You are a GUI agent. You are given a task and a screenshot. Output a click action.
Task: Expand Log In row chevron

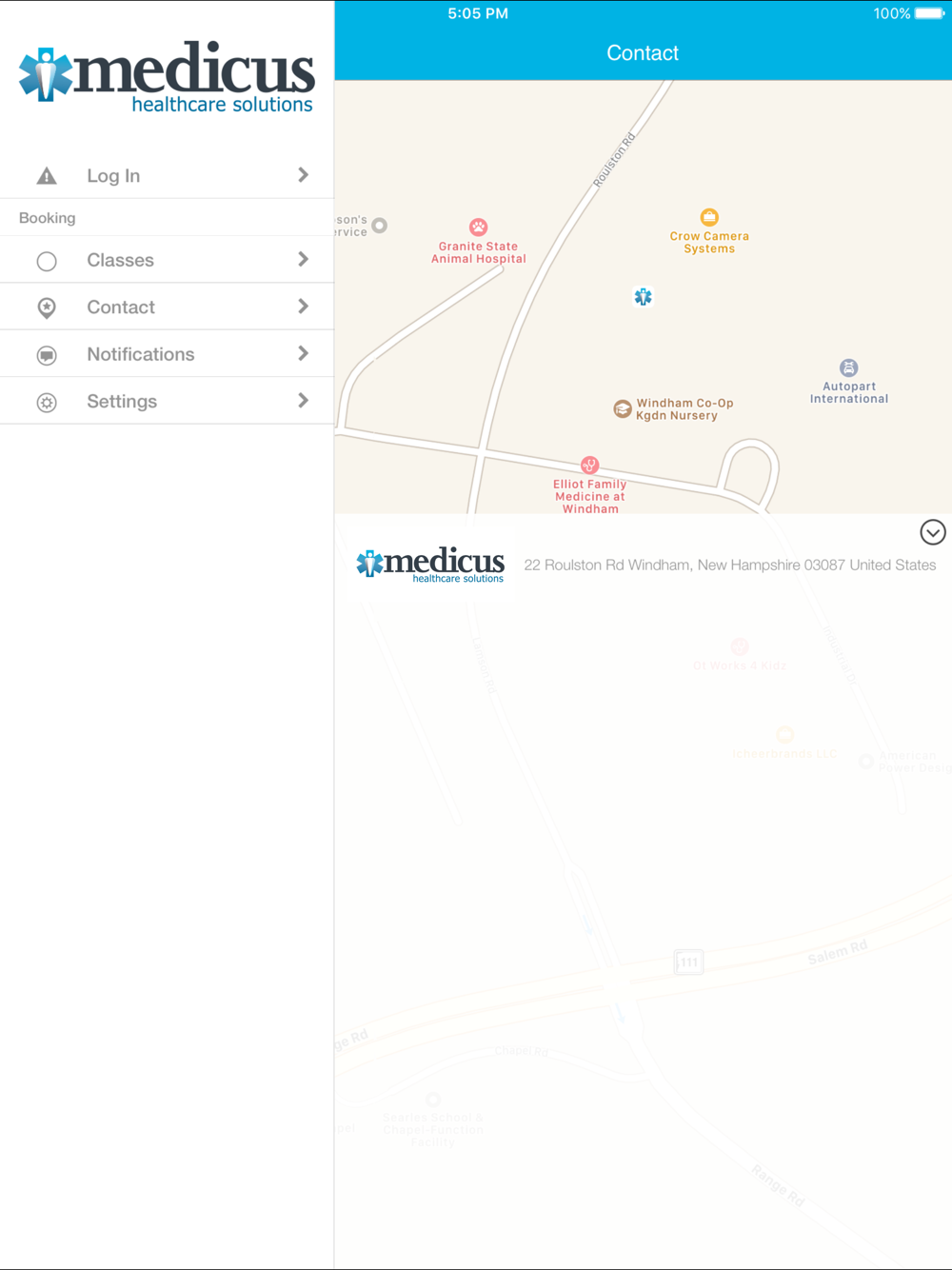point(303,175)
